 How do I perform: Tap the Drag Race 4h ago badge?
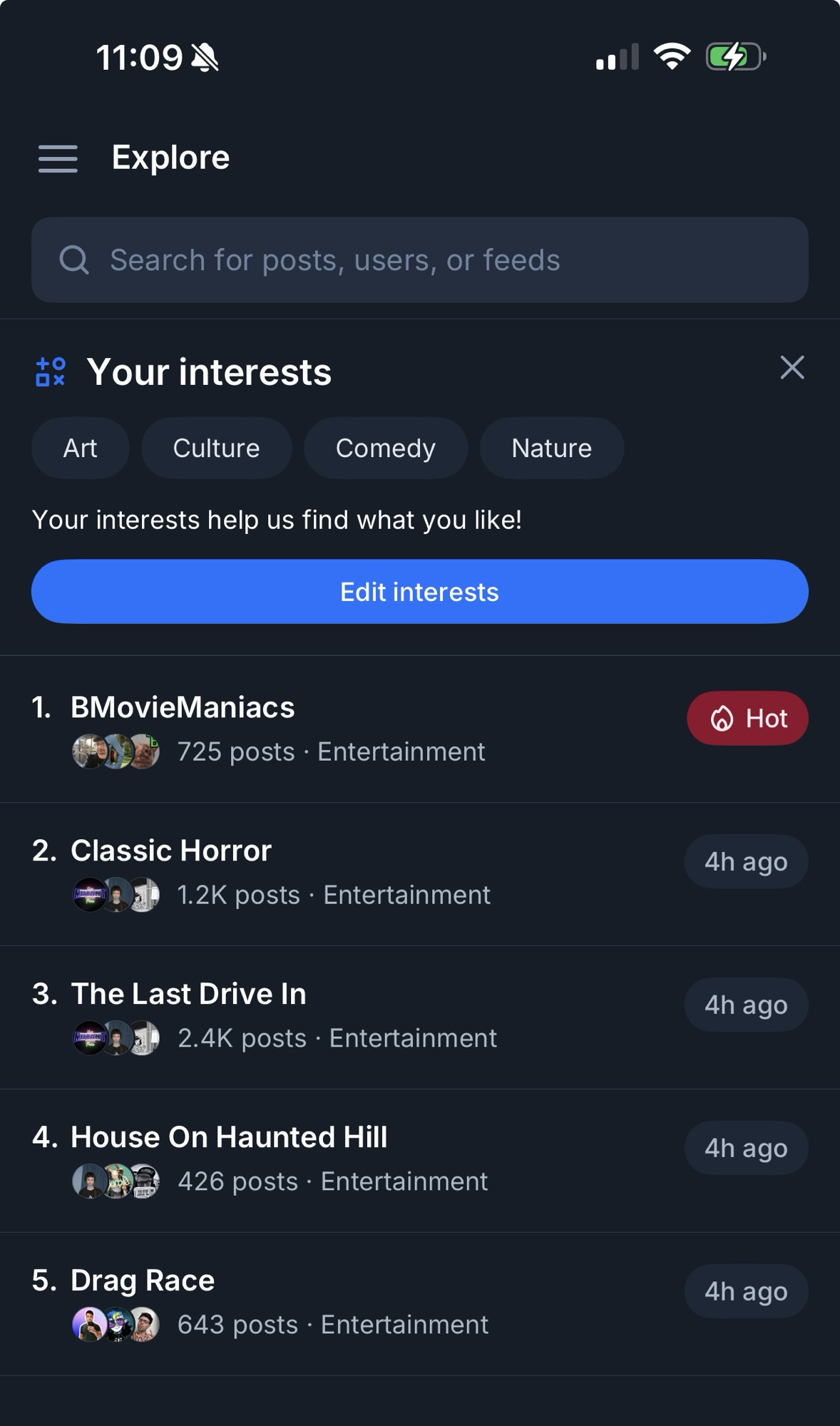point(746,1291)
